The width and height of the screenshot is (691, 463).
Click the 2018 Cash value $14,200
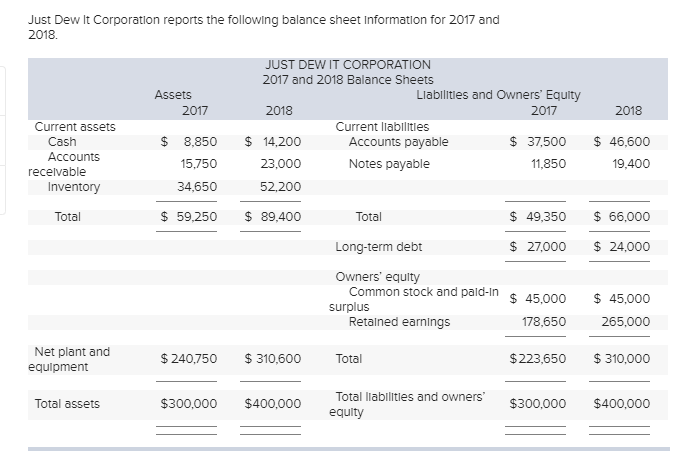point(273,142)
